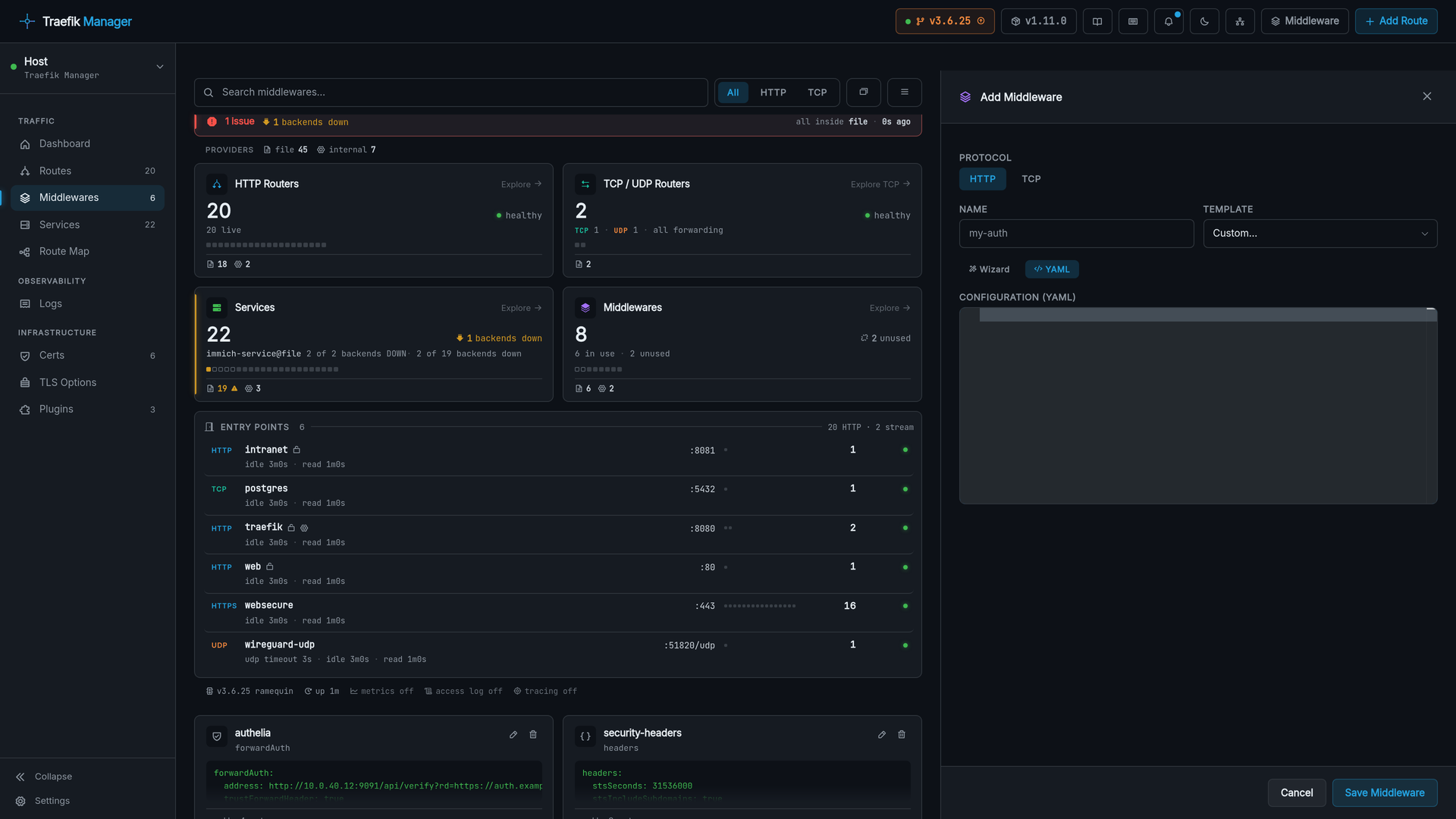Screen dimensions: 1456x819
Task: Open Services in the sidebar
Action: tap(87, 225)
